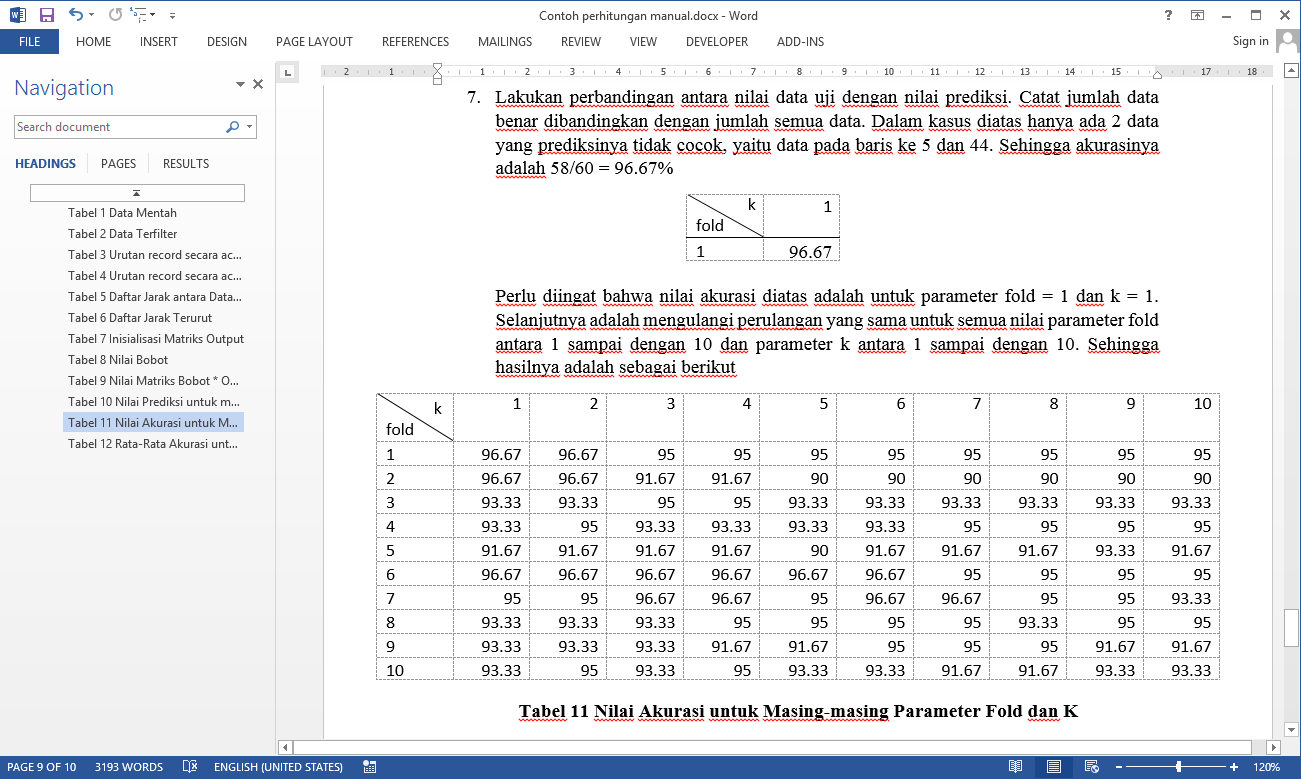Click the Redo/Repeat icon
The image size is (1301, 779).
[115, 15]
